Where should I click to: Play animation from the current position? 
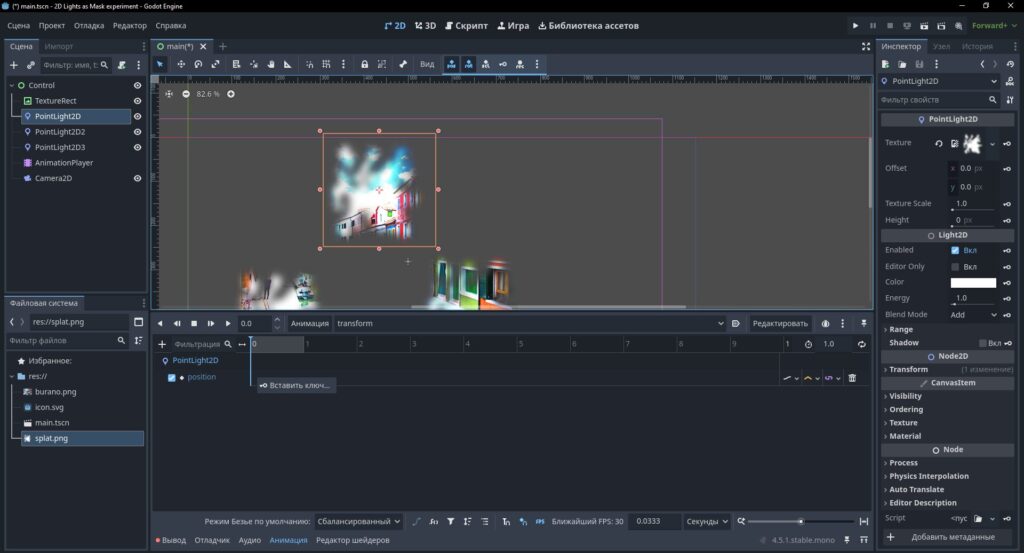point(227,323)
